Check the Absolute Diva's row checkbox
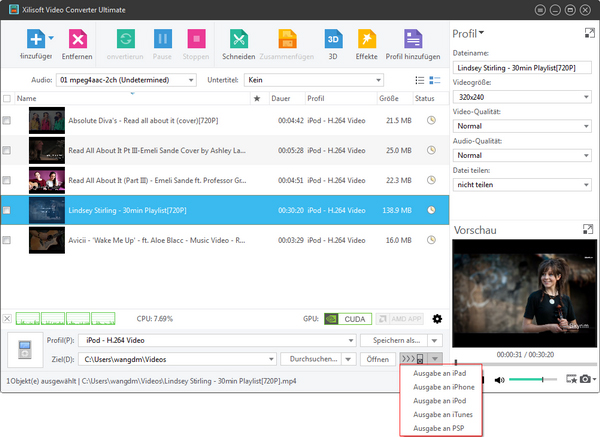The width and height of the screenshot is (600, 437). point(7,121)
